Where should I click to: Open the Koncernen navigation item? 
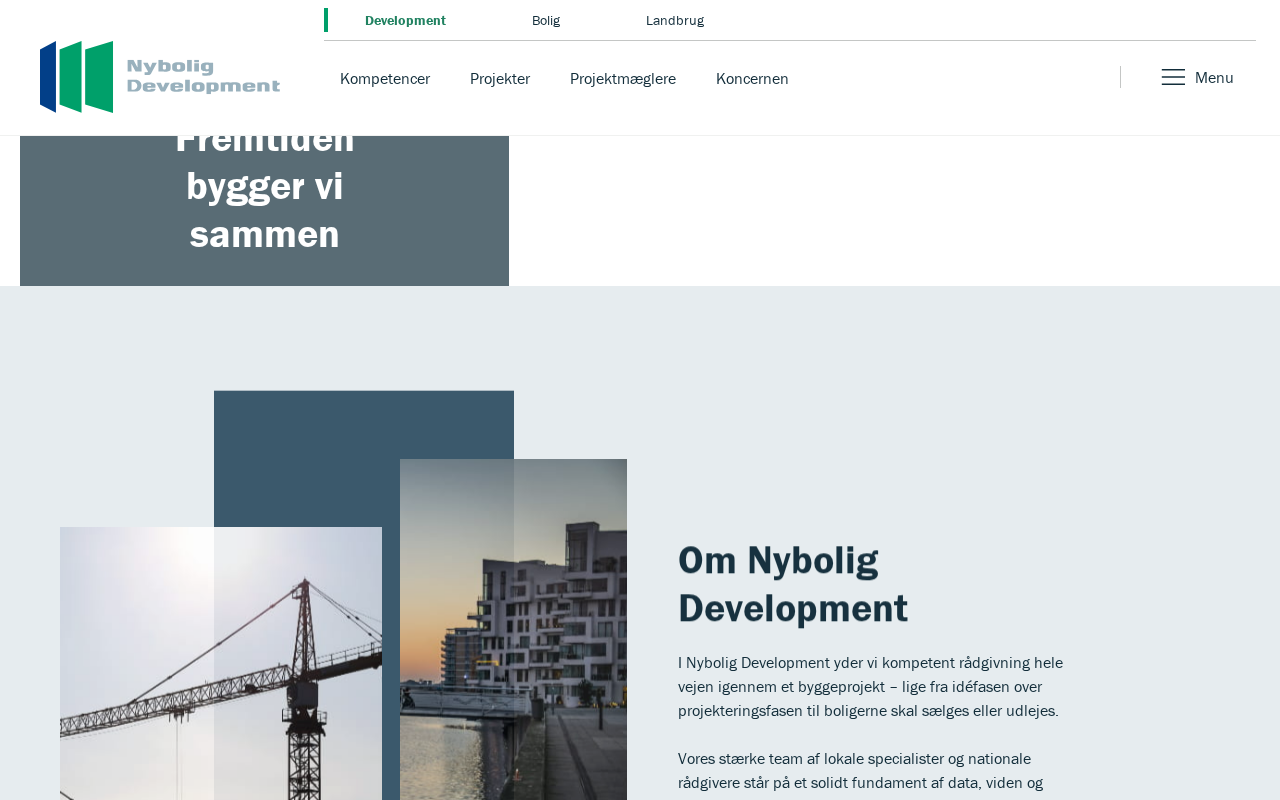752,79
